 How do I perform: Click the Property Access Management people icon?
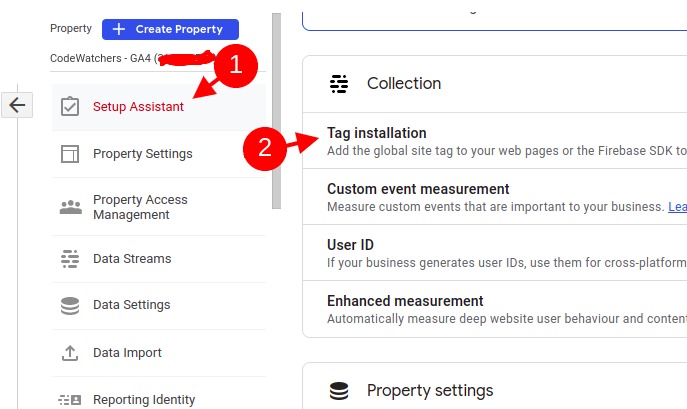[x=71, y=207]
